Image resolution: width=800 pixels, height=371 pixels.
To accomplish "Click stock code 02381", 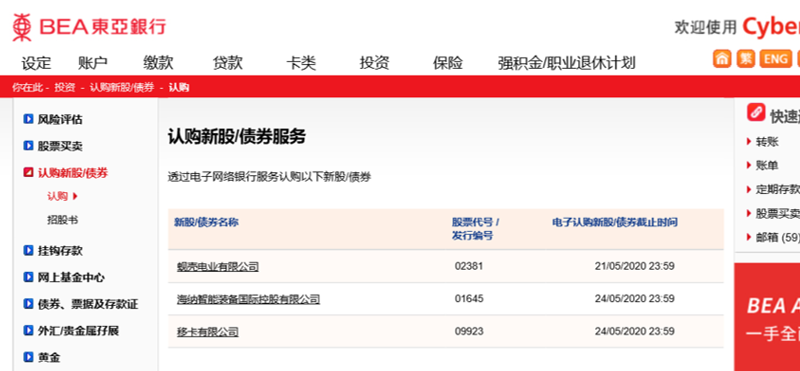I will [469, 266].
